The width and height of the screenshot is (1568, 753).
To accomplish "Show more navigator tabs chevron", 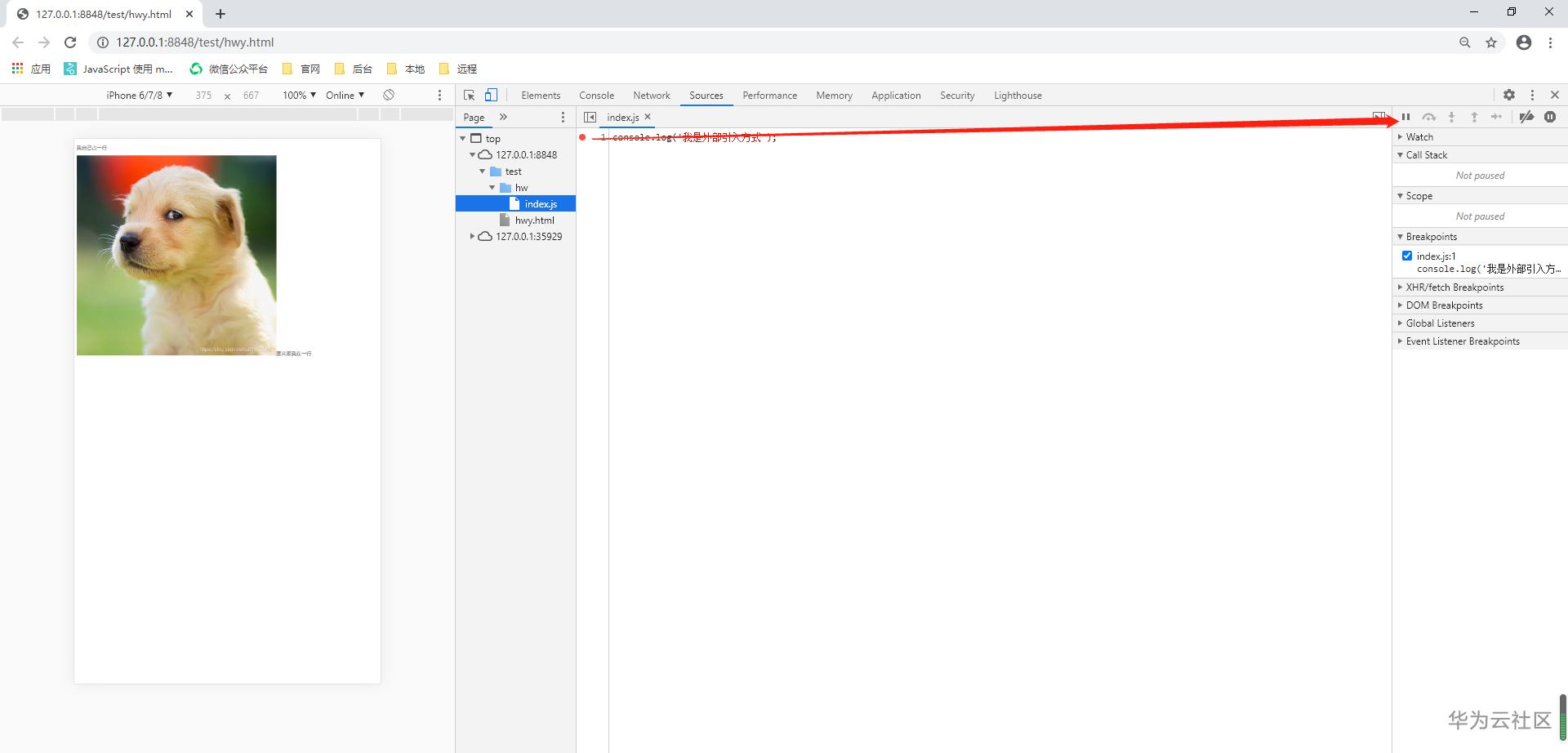I will coord(503,117).
